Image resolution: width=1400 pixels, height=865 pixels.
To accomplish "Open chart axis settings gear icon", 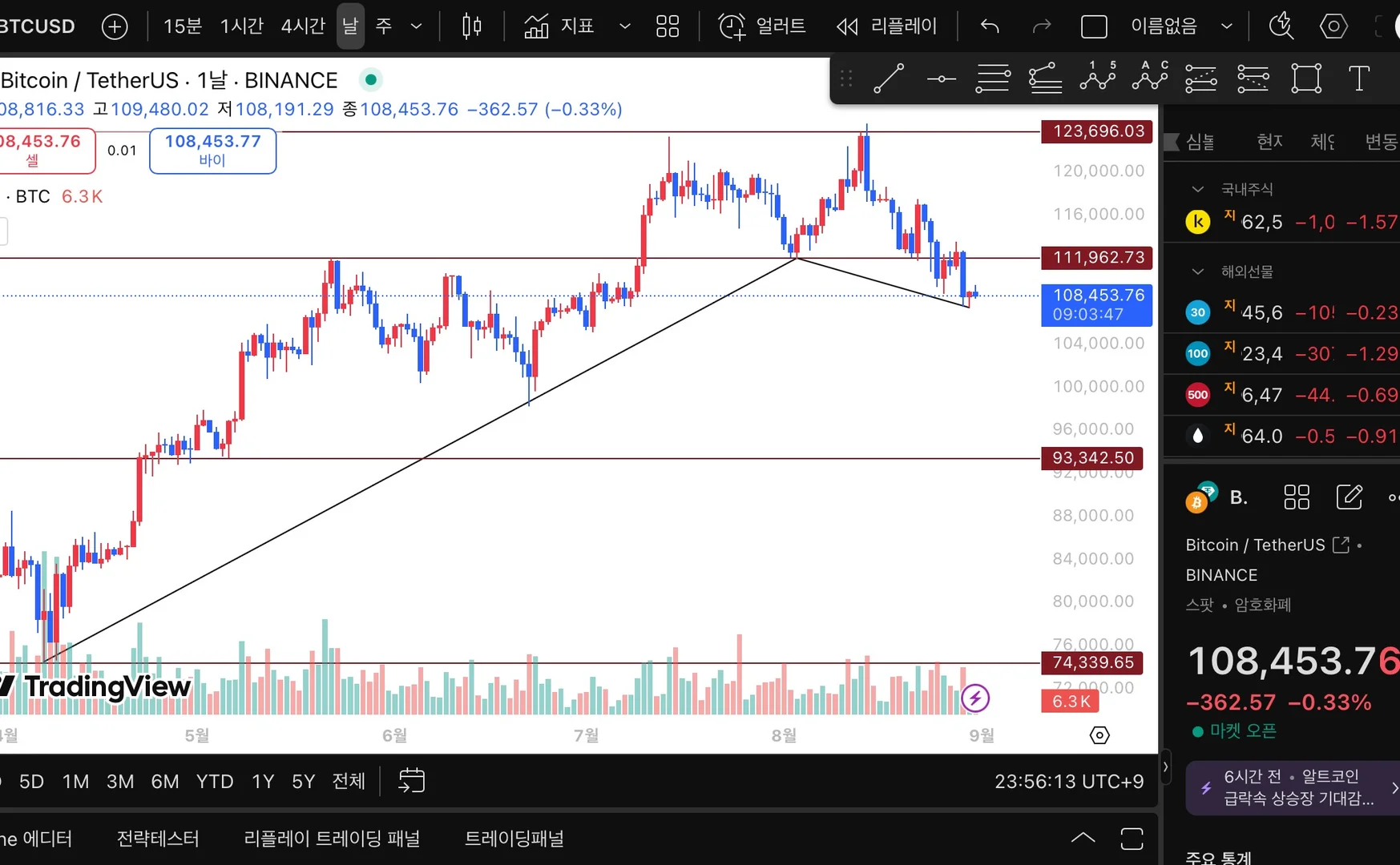I will 1099,735.
